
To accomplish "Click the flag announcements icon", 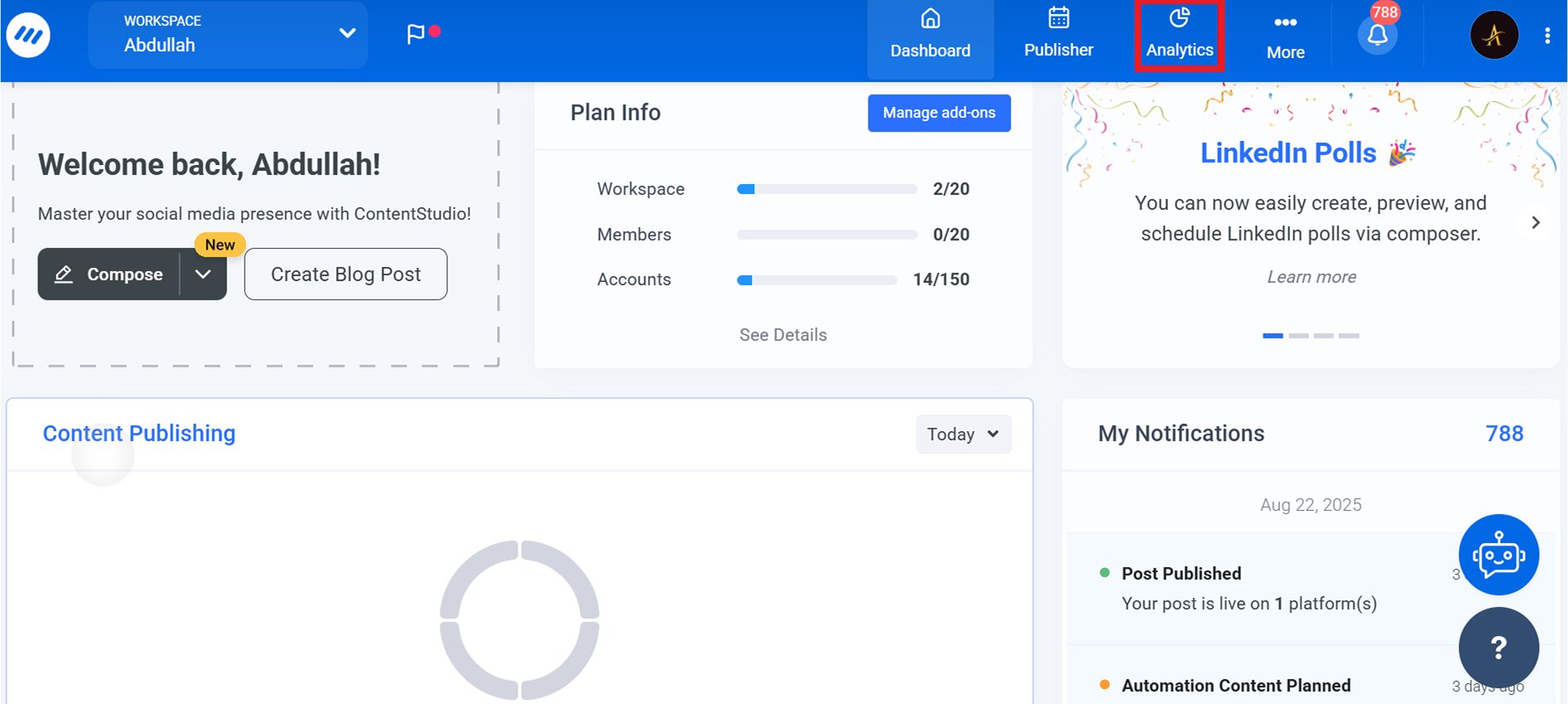I will [416, 34].
